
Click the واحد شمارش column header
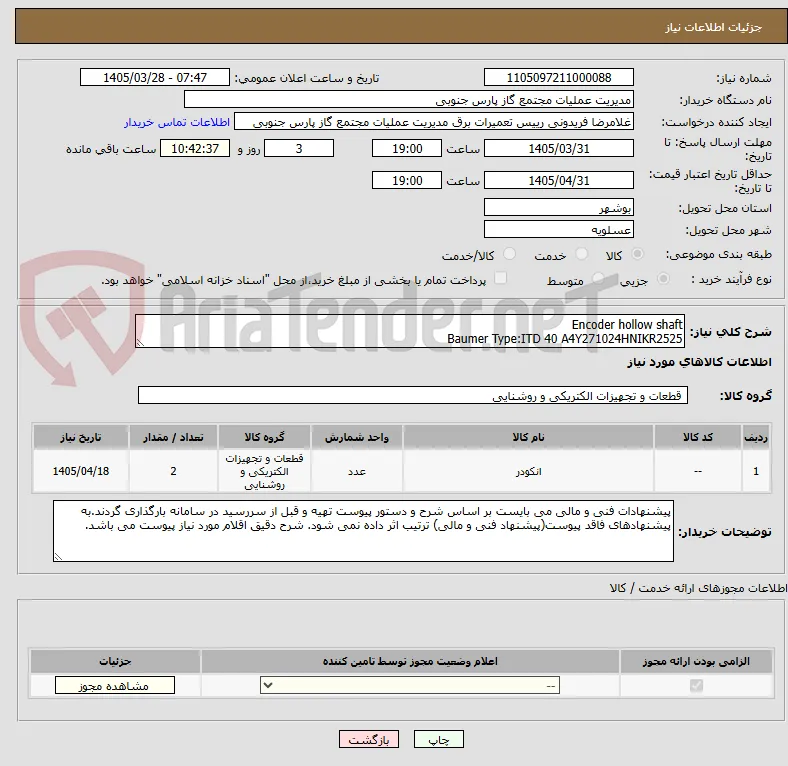pyautogui.click(x=356, y=437)
